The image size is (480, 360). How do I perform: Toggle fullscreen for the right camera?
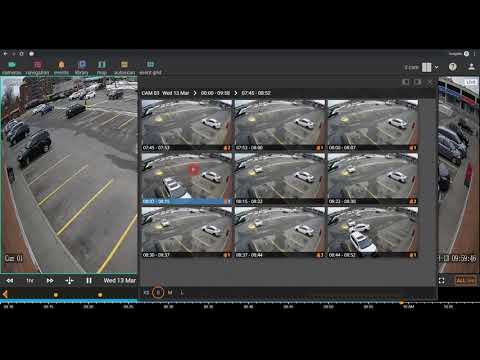click(x=442, y=281)
